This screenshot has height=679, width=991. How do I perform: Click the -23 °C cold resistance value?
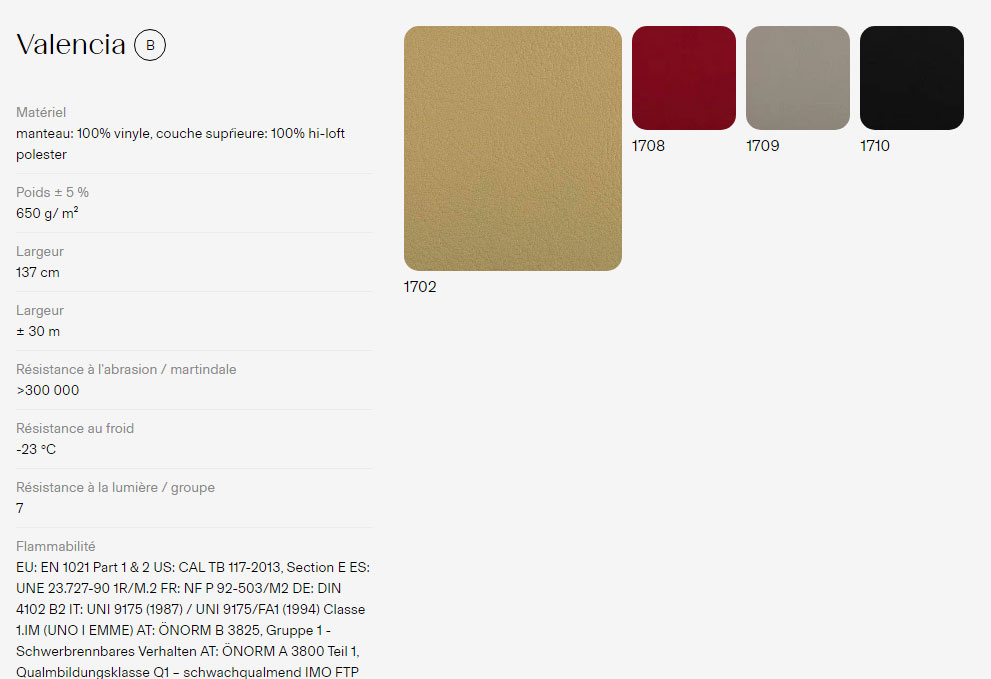[x=36, y=450]
